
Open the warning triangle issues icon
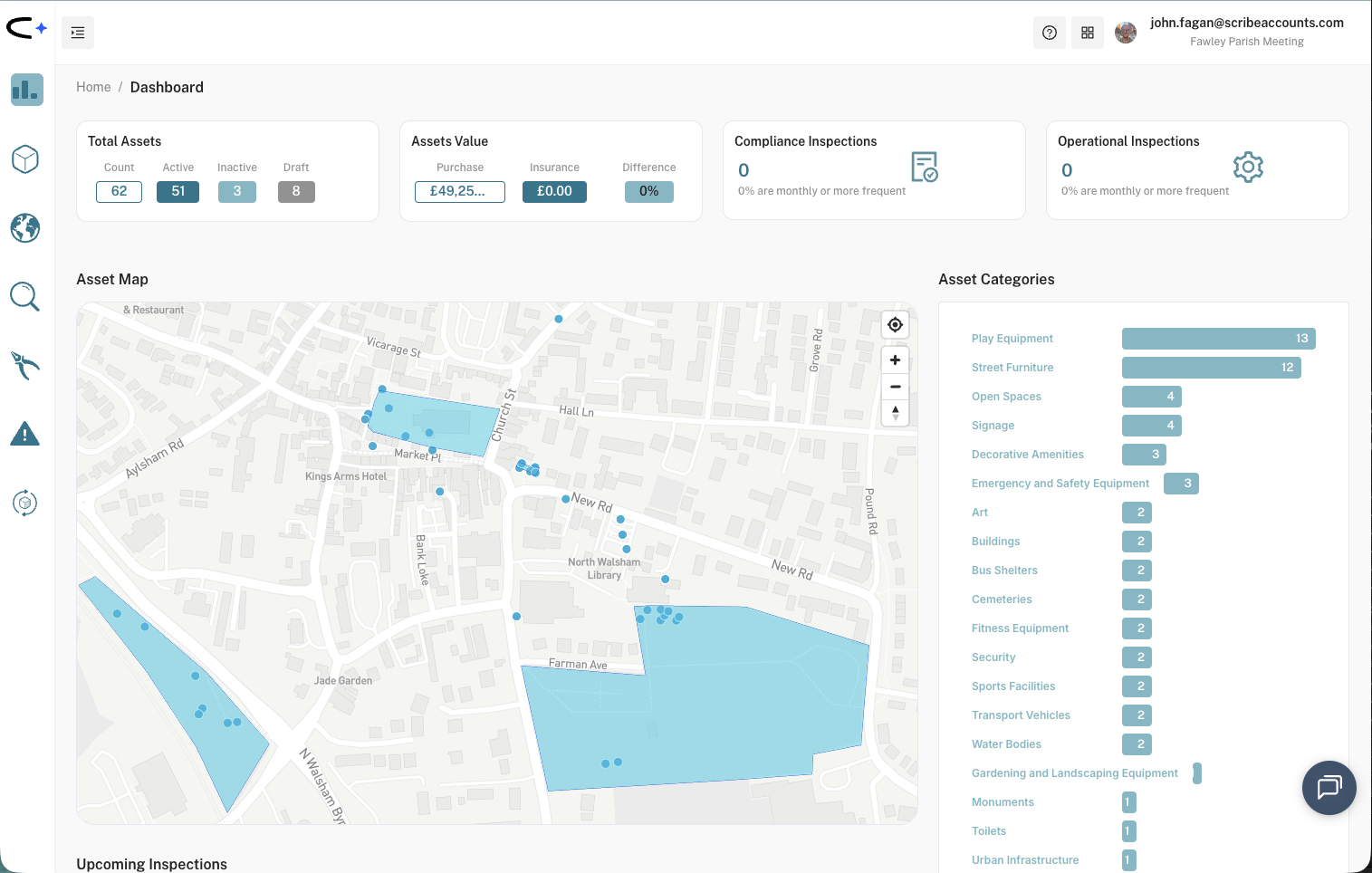24,434
